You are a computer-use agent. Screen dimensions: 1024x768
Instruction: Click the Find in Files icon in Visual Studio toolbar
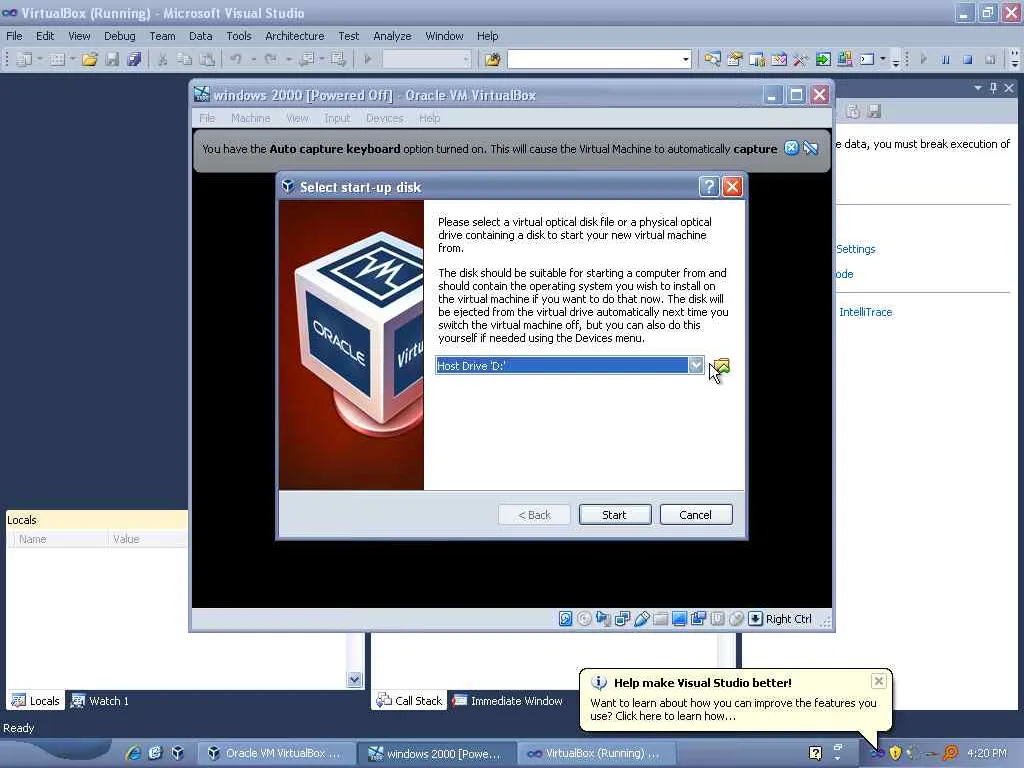tap(492, 59)
